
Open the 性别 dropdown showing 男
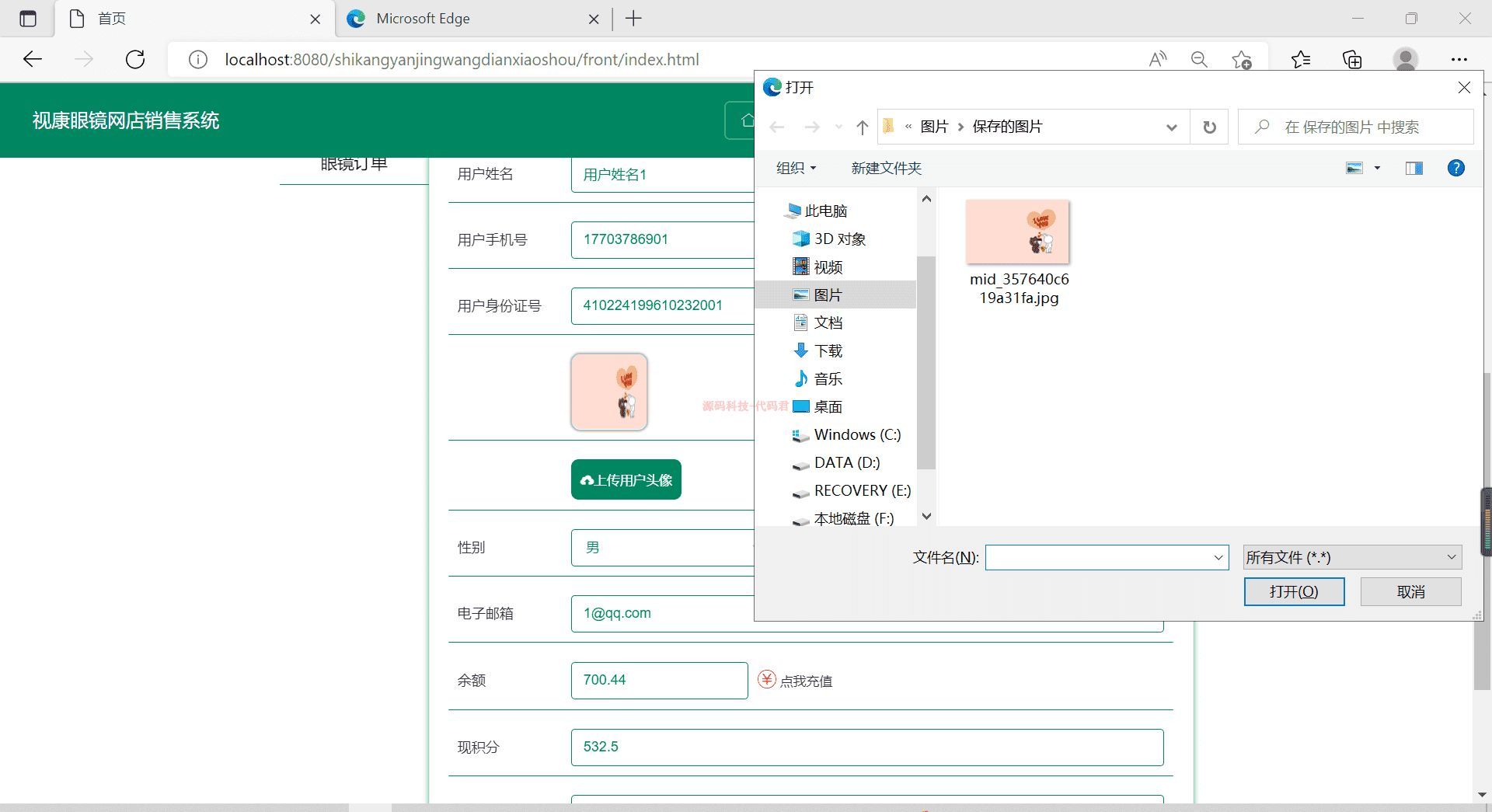pos(663,547)
